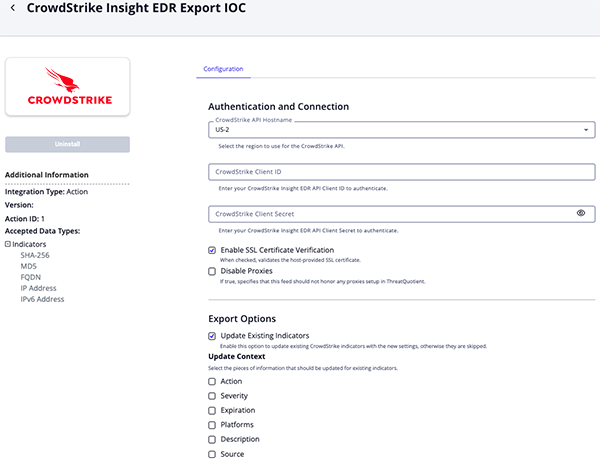600x459 pixels.
Task: Select the IP Address indicator type
Action: click(x=38, y=288)
